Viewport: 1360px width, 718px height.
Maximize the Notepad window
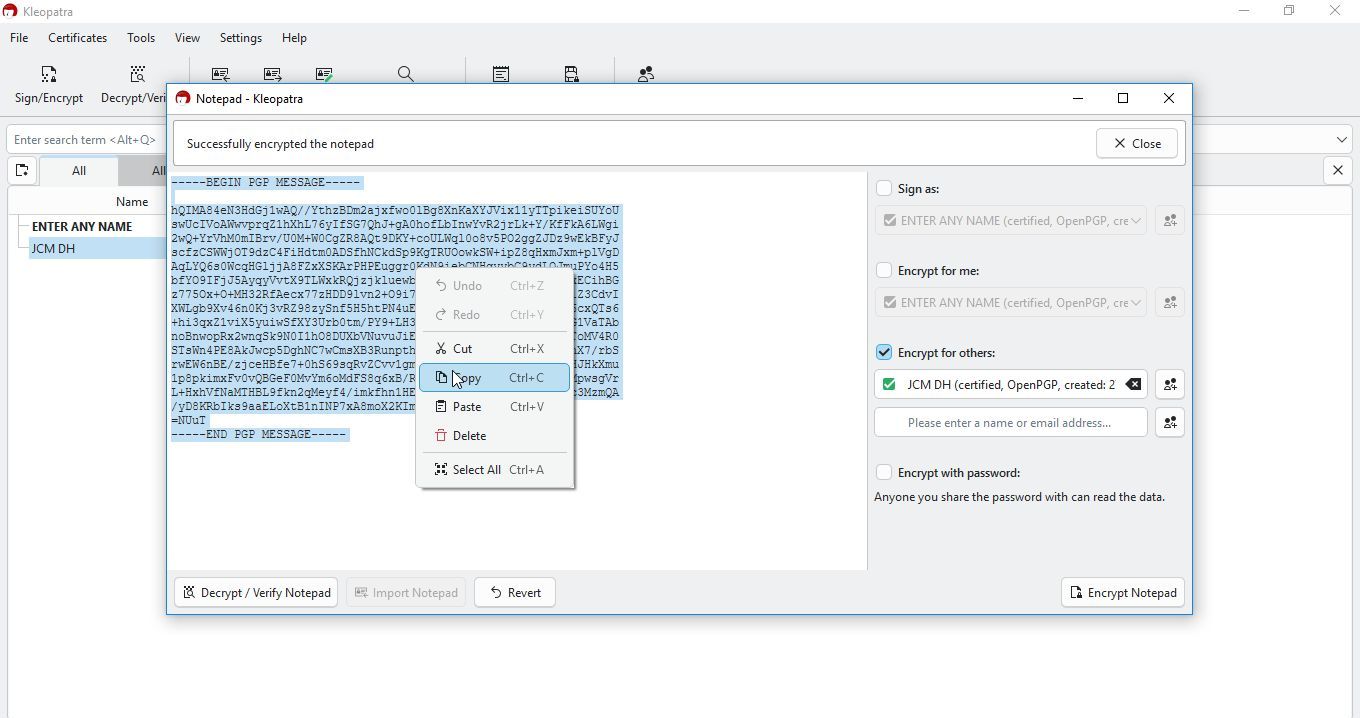pyautogui.click(x=1123, y=98)
